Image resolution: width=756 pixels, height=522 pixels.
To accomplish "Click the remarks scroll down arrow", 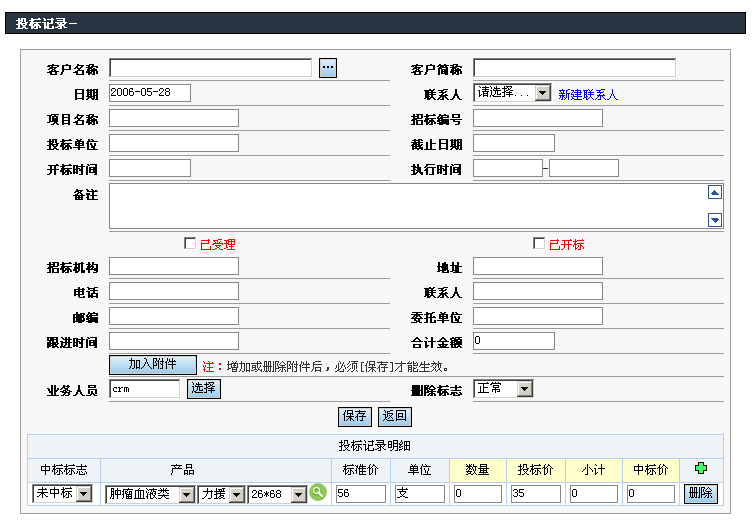I will click(715, 220).
